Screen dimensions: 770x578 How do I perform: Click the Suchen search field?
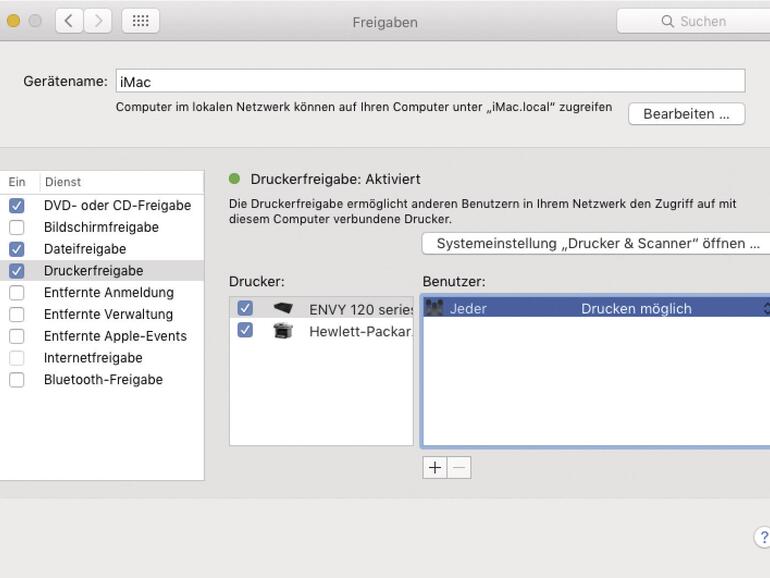click(693, 21)
